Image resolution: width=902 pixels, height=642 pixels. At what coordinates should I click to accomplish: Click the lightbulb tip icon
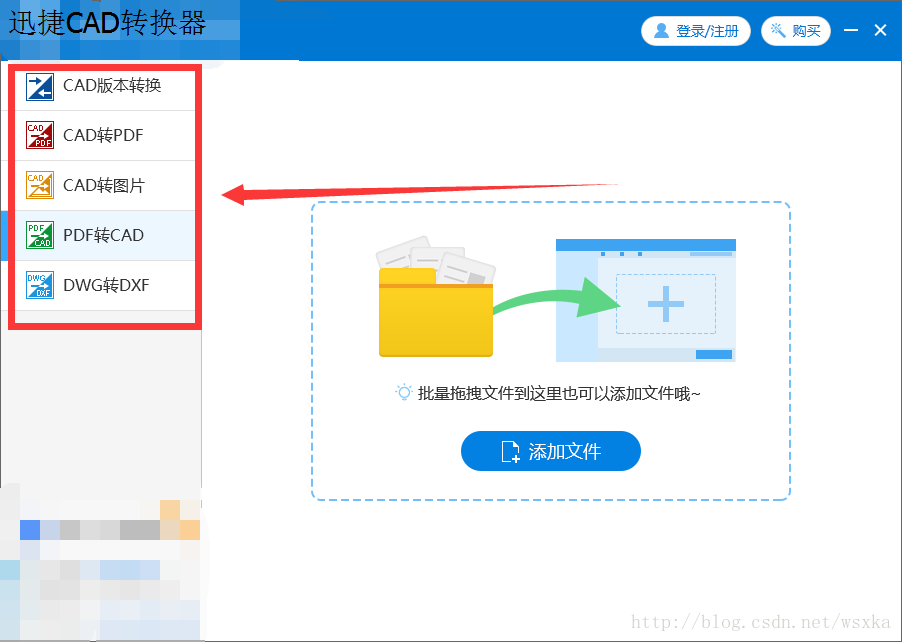[404, 393]
